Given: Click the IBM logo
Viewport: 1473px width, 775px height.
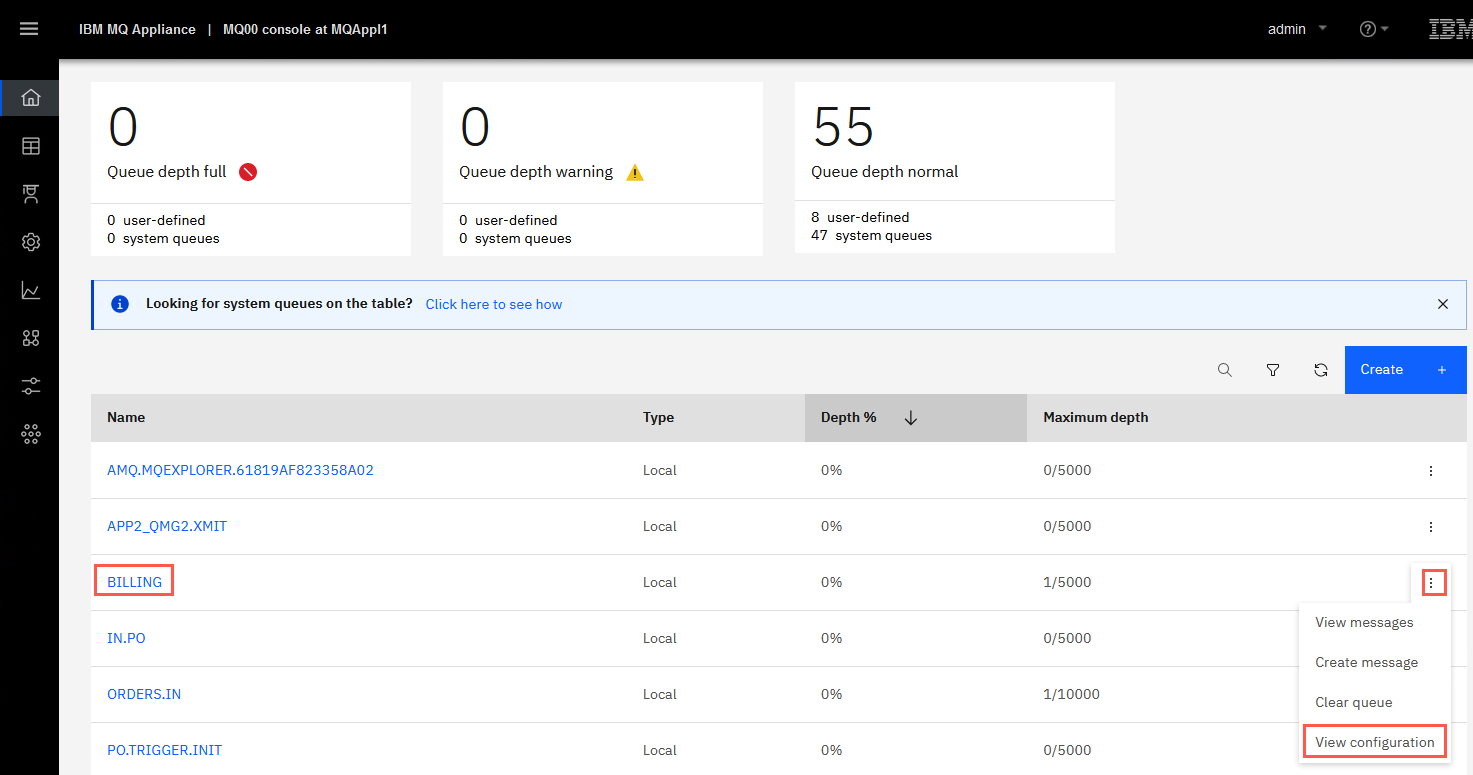Looking at the screenshot, I should 1450,29.
